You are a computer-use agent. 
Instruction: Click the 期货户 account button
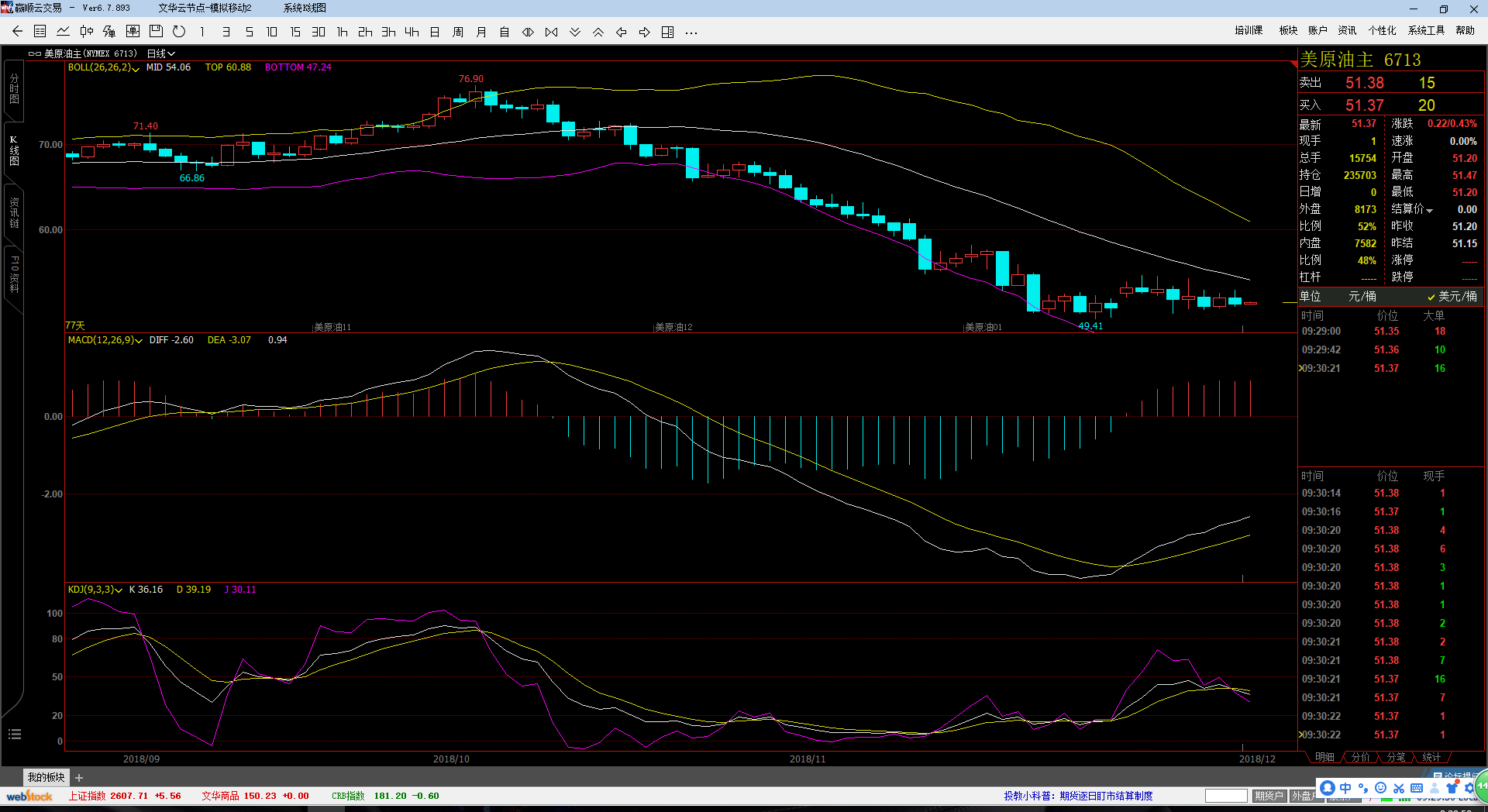1269,796
